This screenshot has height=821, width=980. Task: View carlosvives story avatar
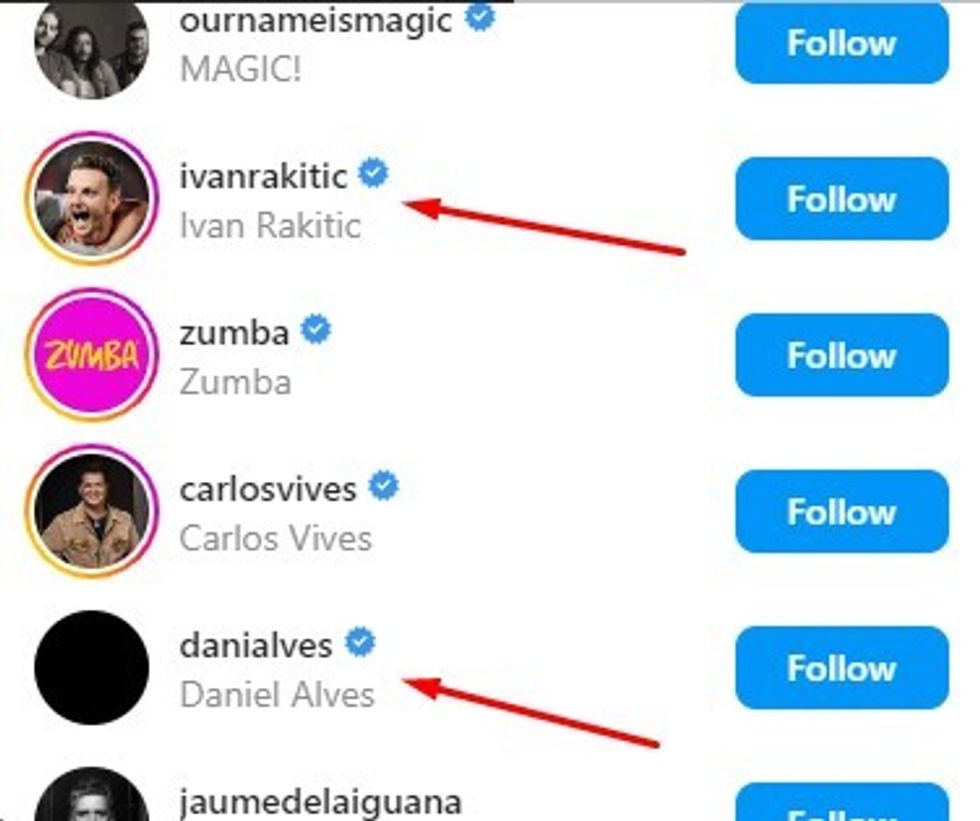(x=91, y=511)
